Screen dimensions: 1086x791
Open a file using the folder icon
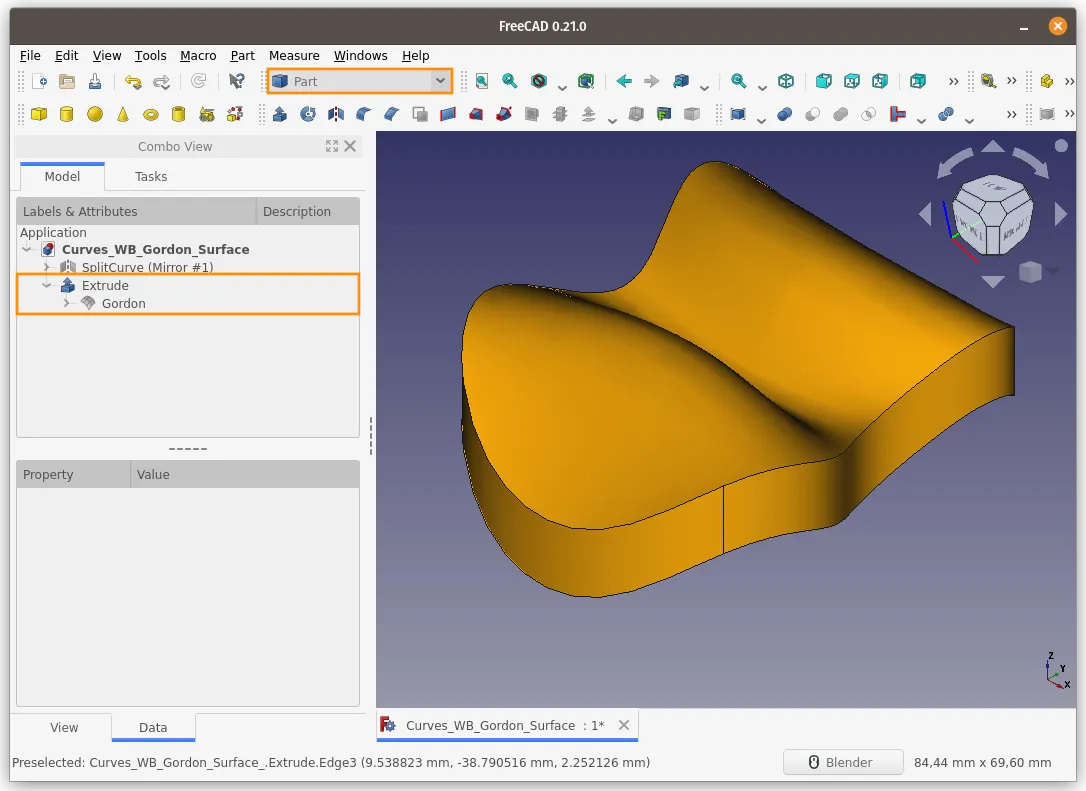pos(67,81)
